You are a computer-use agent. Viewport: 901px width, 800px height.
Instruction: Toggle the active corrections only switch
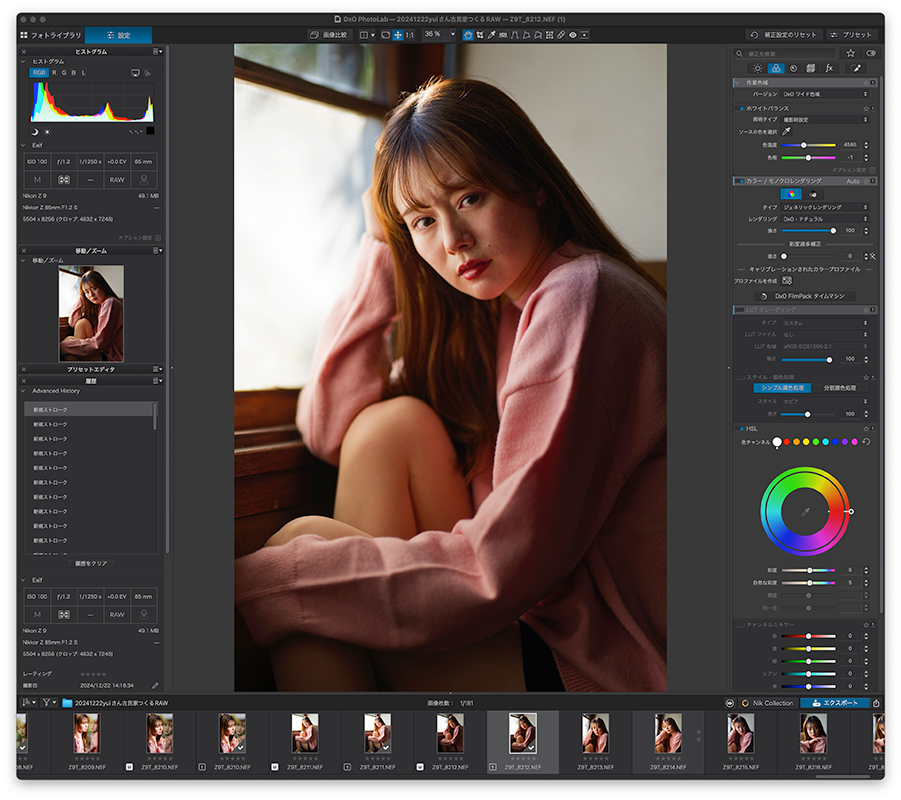pos(871,53)
